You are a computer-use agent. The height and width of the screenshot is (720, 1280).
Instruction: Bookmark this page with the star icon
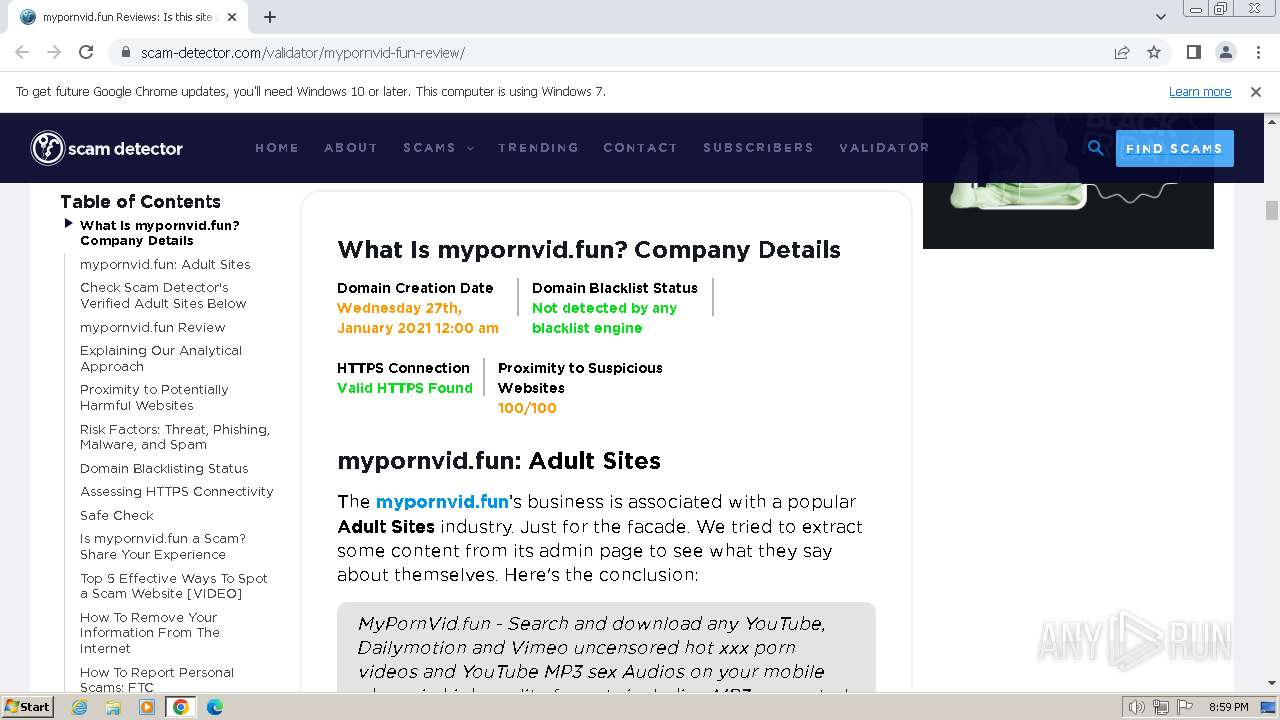1154,52
